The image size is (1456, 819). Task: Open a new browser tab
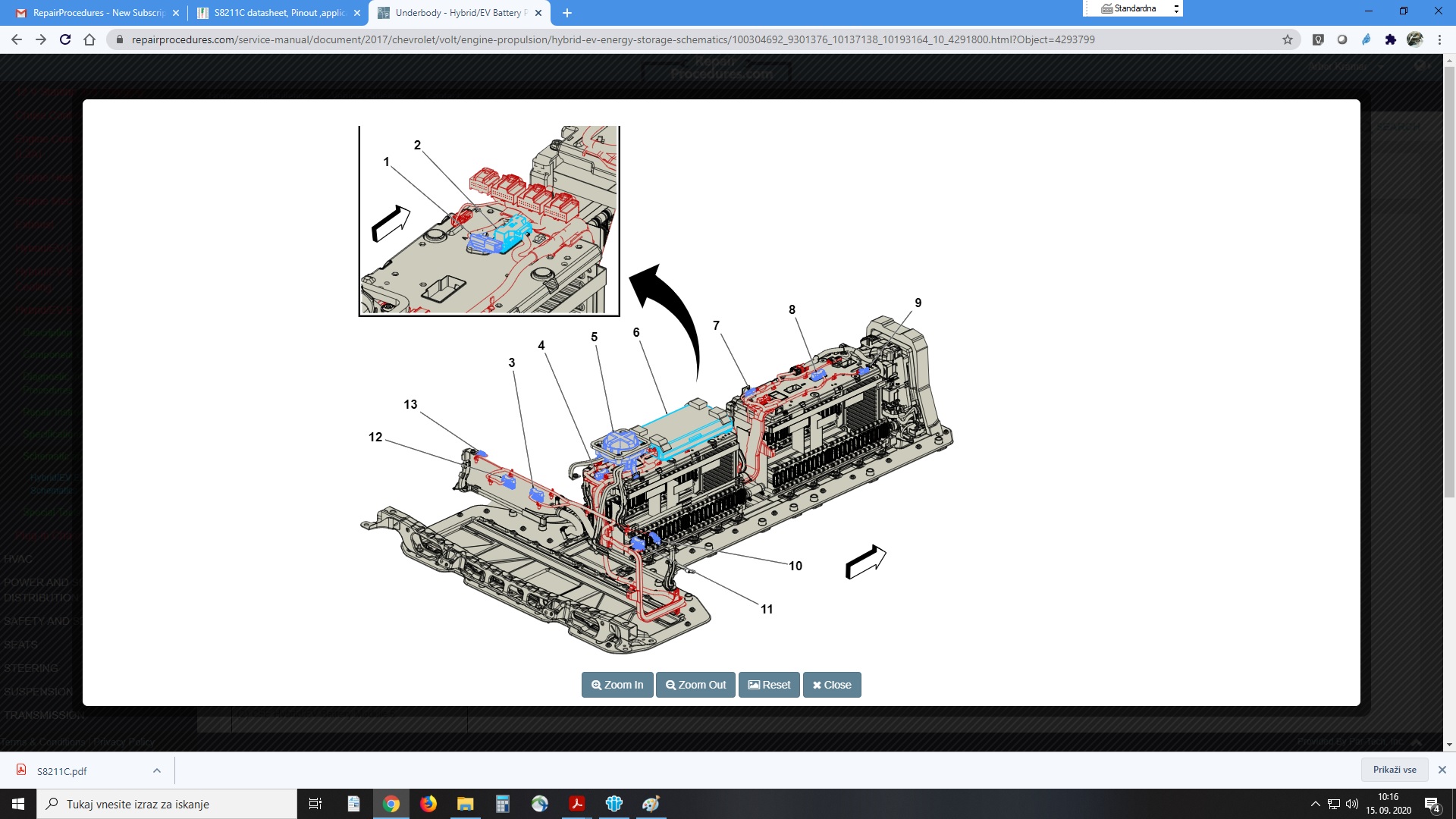567,13
